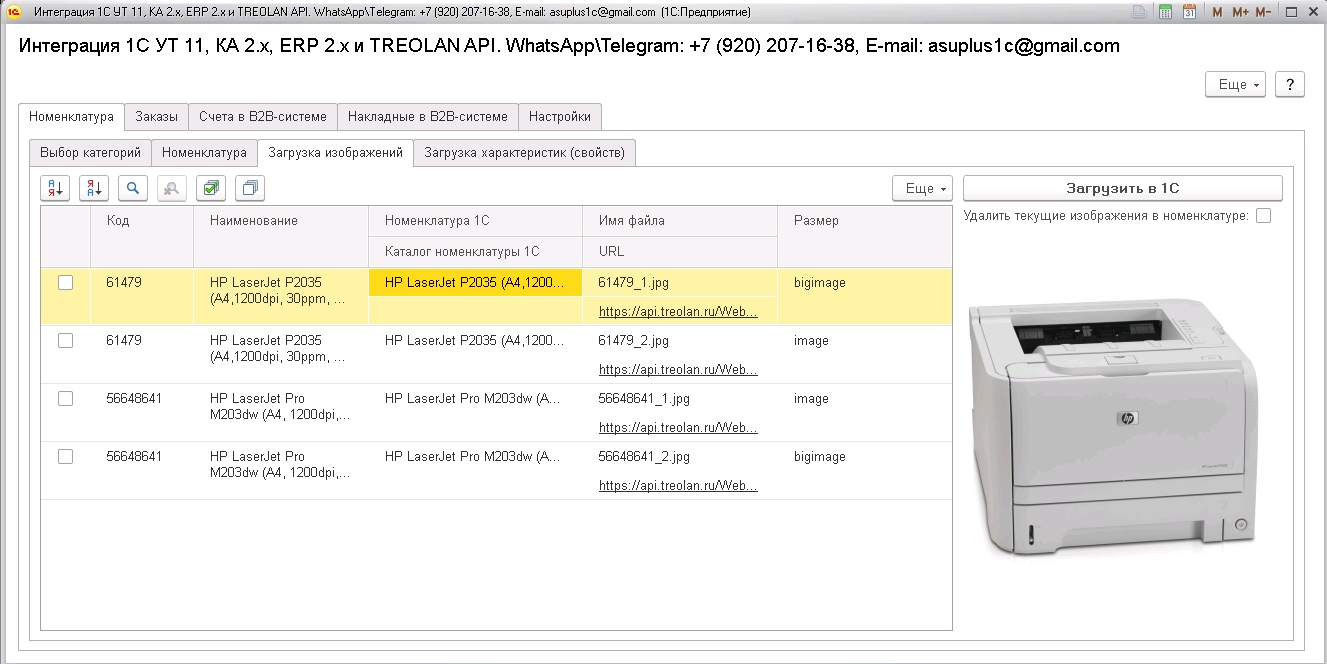1327x664 pixels.
Task: Click Код 61479 in the bigimage row
Action: pos(124,283)
